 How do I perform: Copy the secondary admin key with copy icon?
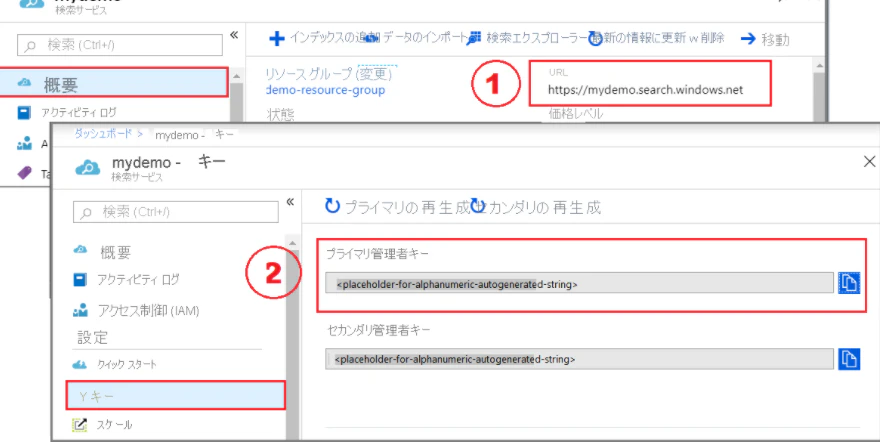[849, 359]
